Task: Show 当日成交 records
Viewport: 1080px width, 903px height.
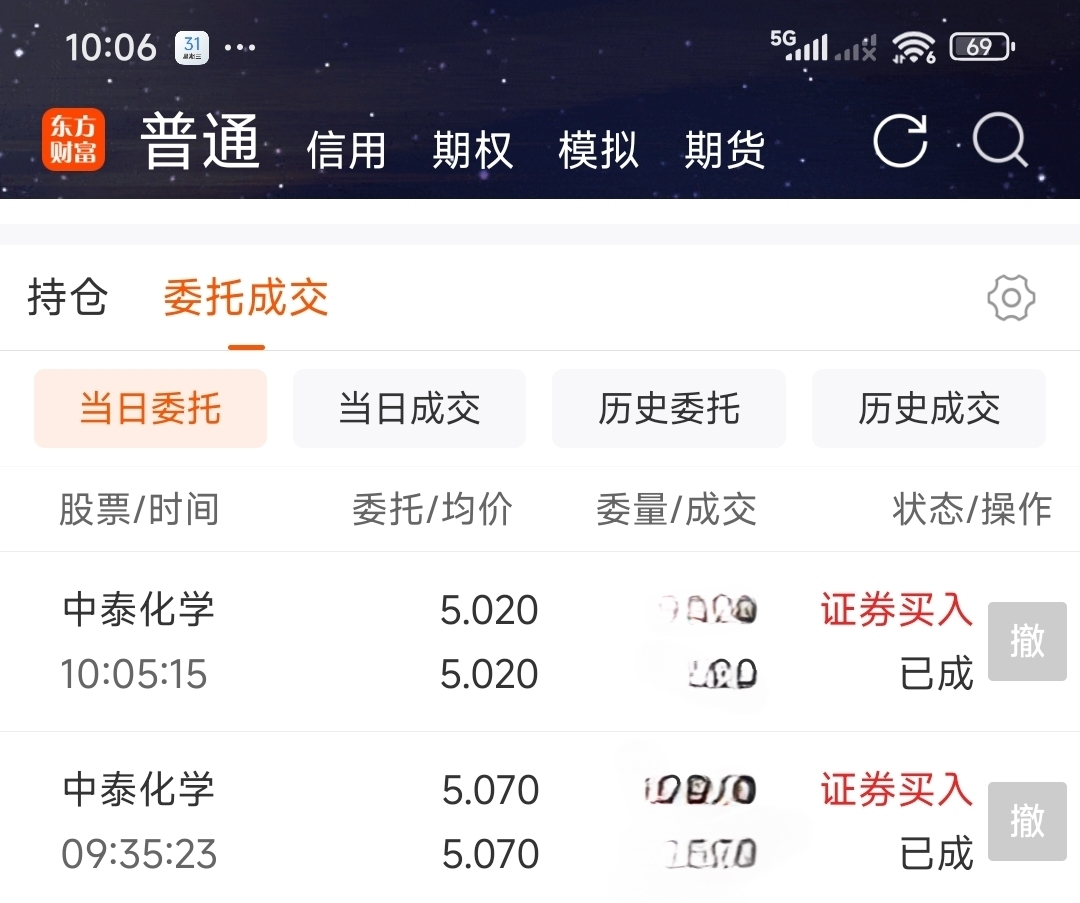Action: tap(409, 408)
